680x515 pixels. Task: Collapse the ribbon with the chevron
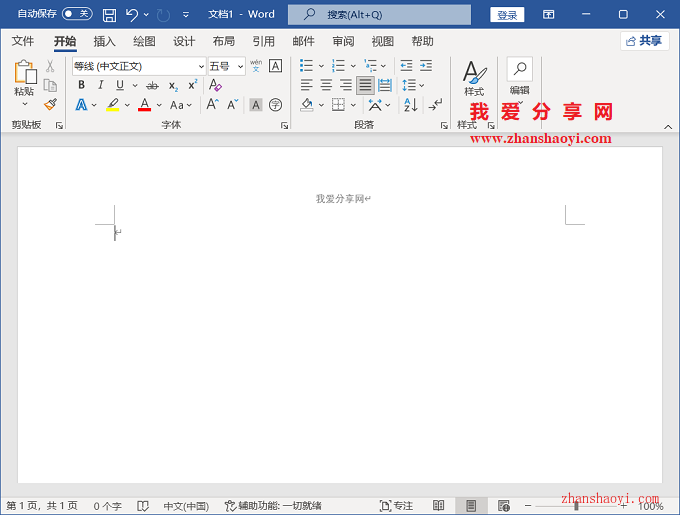click(668, 127)
